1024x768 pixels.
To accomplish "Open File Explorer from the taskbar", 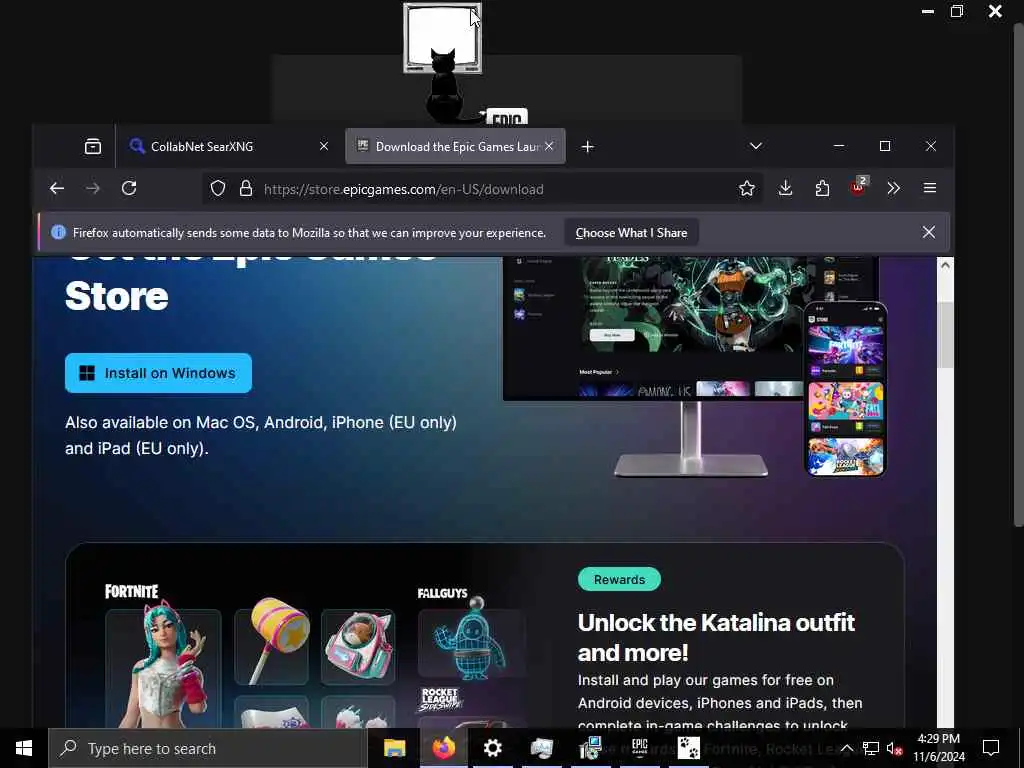I will pos(394,748).
